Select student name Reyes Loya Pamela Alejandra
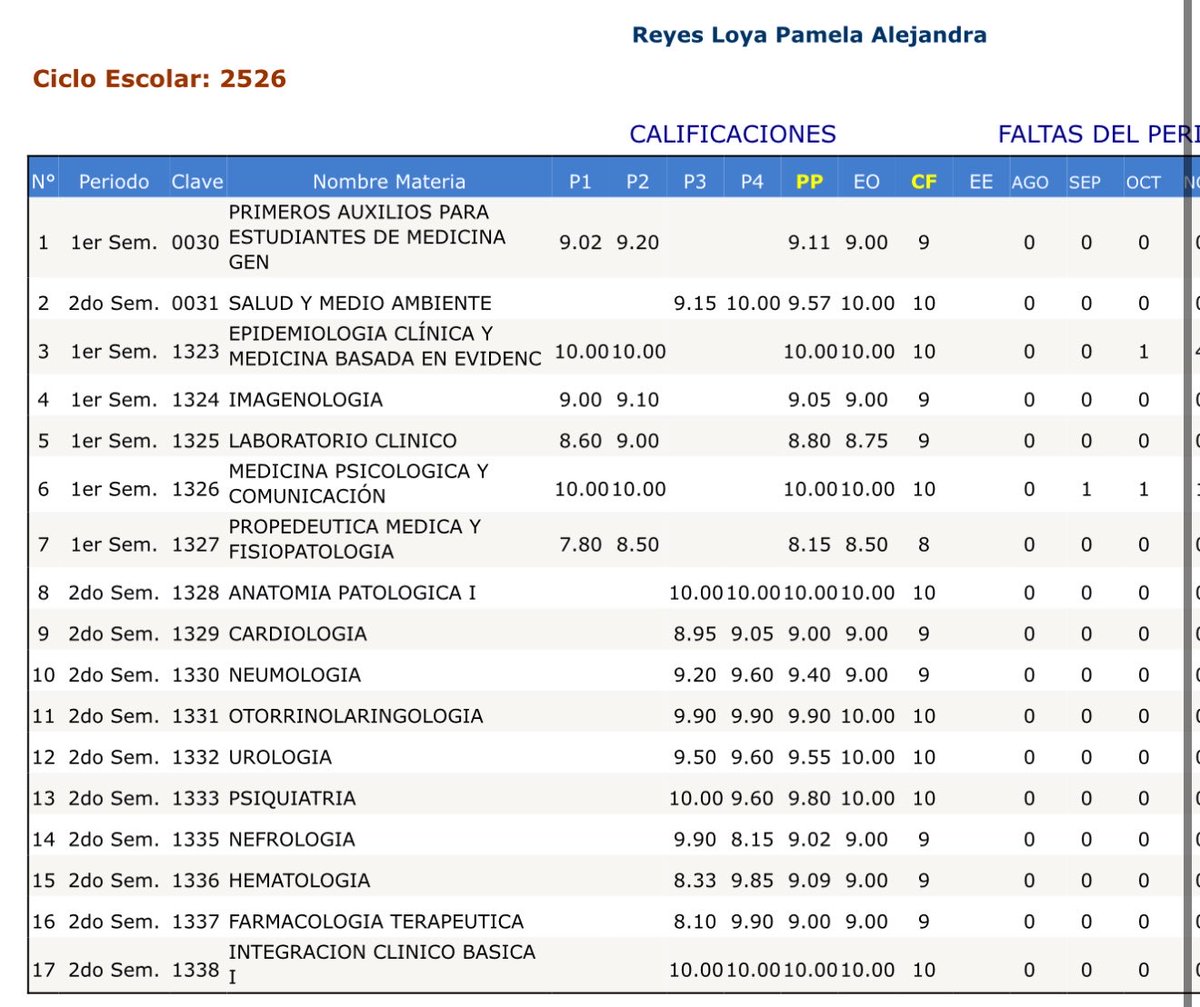The image size is (1200, 1007). [809, 35]
